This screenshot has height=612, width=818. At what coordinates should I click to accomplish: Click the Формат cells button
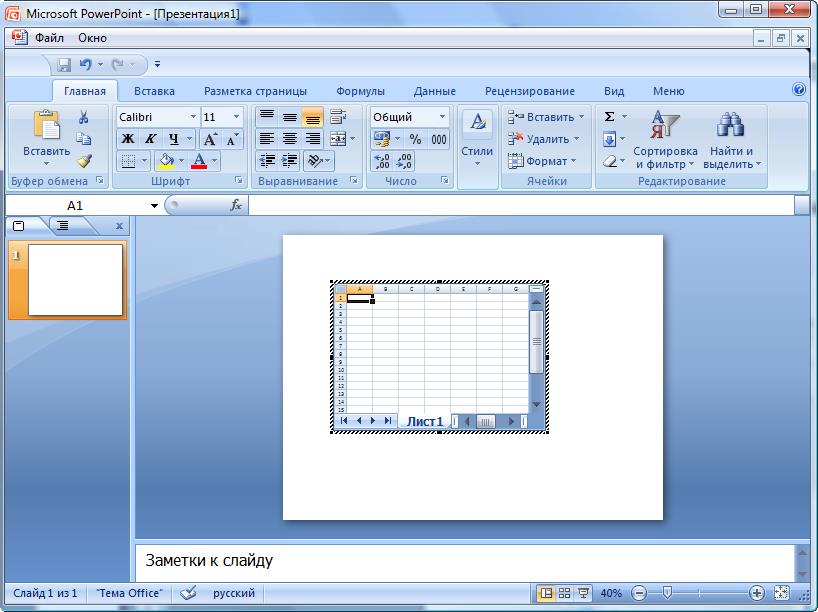coord(542,161)
